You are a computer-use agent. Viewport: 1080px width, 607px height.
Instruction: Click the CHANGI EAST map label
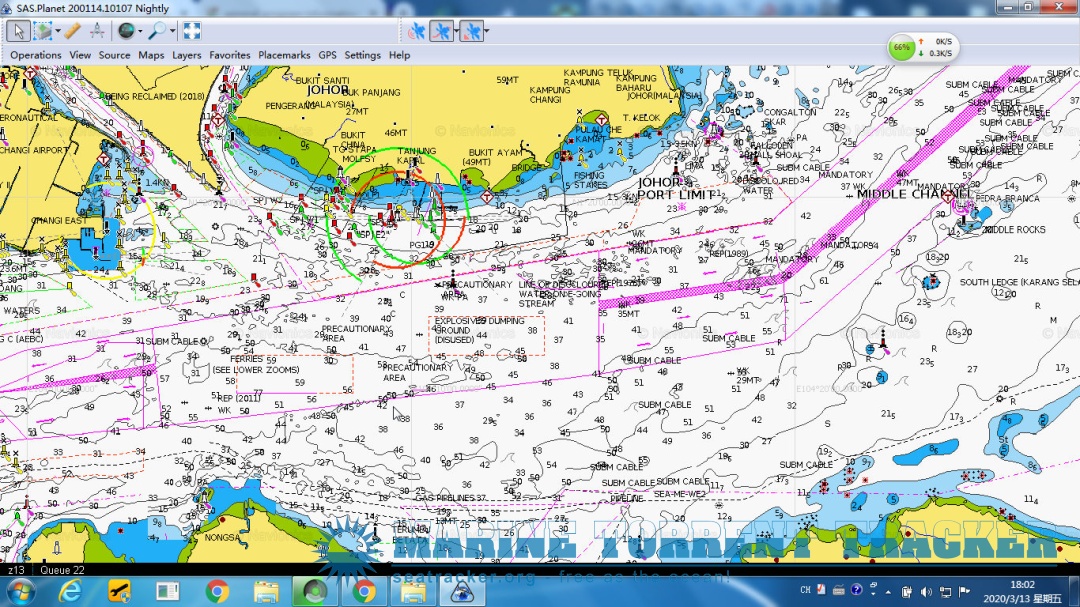point(59,220)
